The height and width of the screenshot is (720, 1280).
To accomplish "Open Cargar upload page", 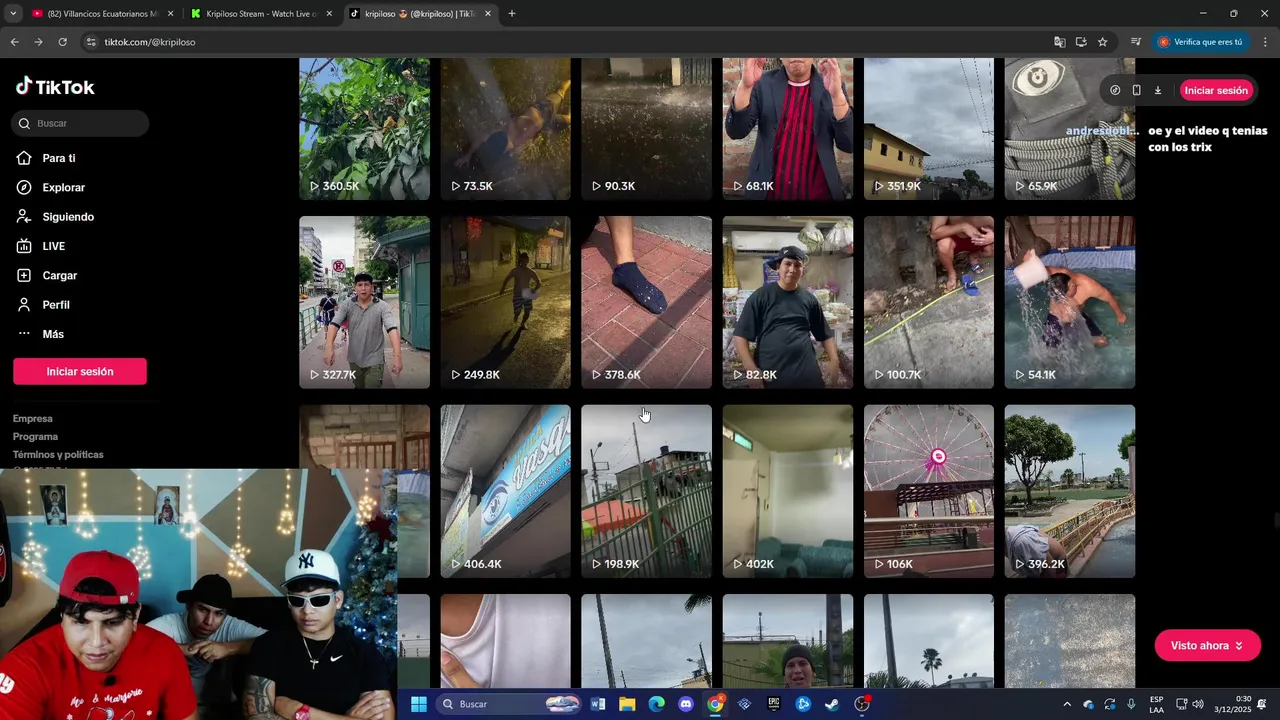I will click(59, 275).
